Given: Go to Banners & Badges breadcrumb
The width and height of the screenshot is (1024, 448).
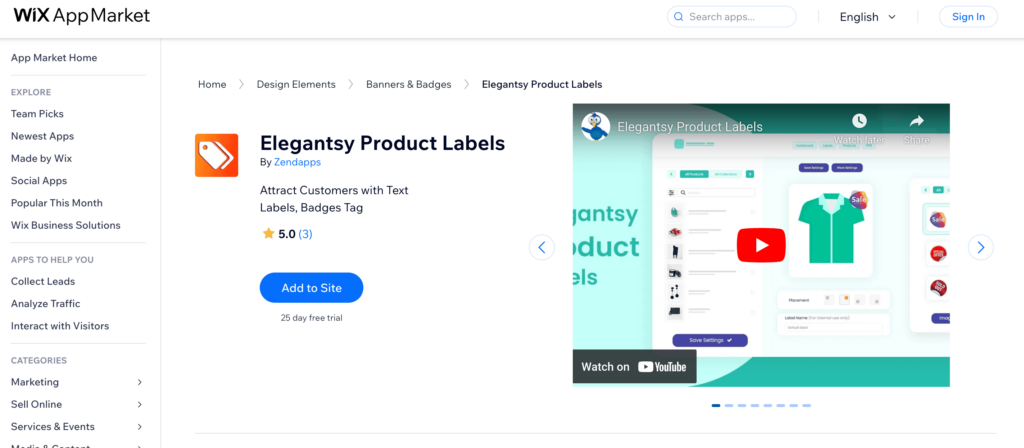Looking at the screenshot, I should pyautogui.click(x=408, y=84).
